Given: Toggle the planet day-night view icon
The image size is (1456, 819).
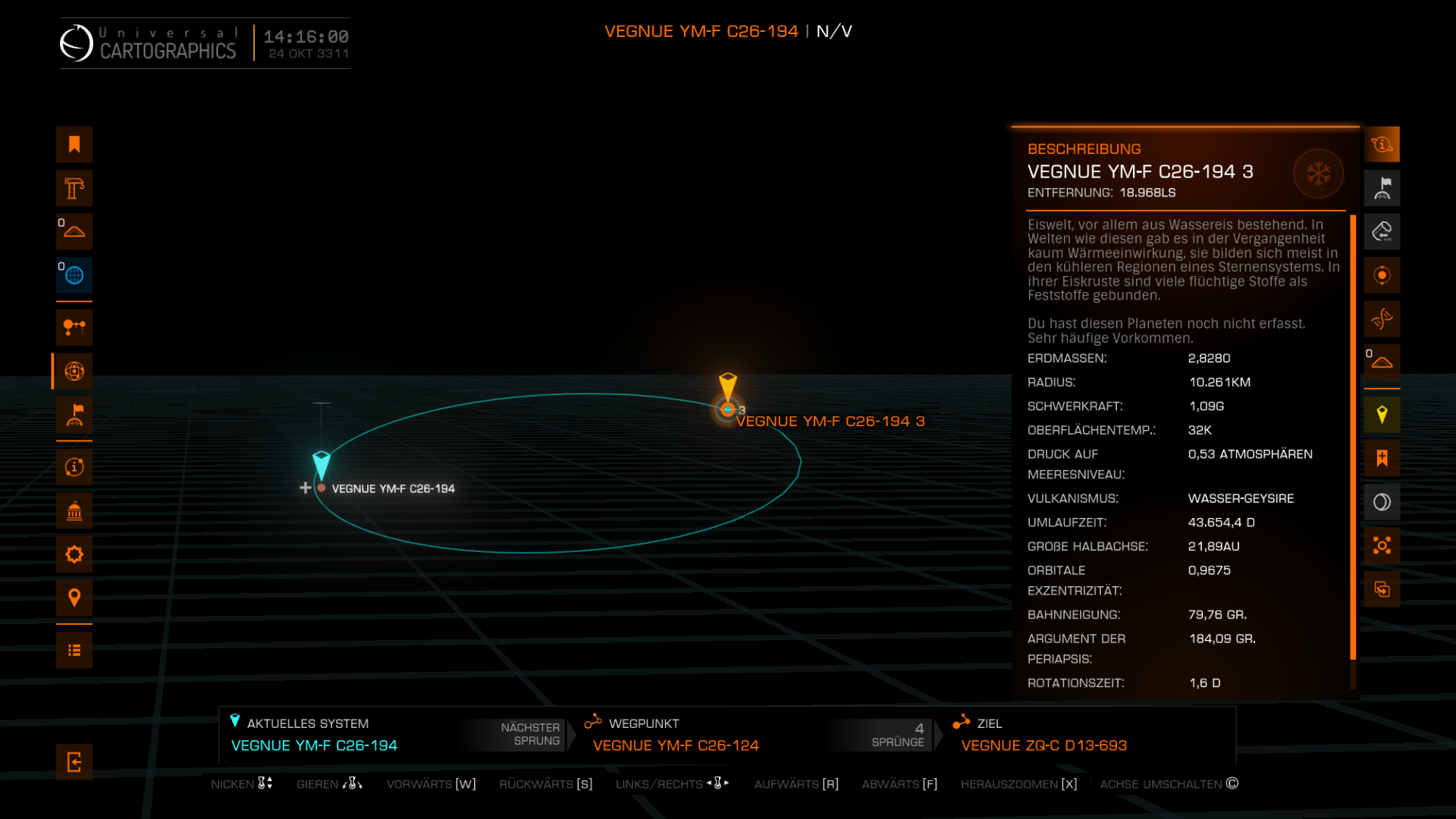Looking at the screenshot, I should pyautogui.click(x=1382, y=502).
